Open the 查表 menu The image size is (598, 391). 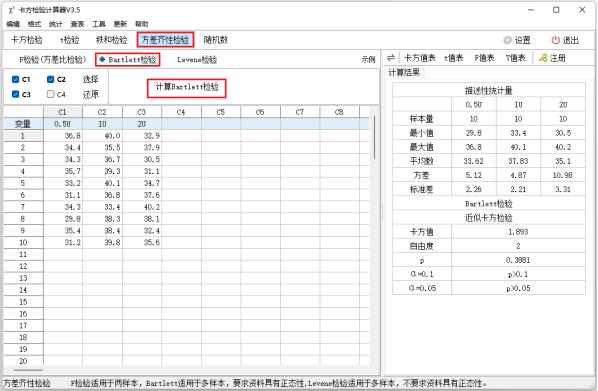[x=77, y=24]
